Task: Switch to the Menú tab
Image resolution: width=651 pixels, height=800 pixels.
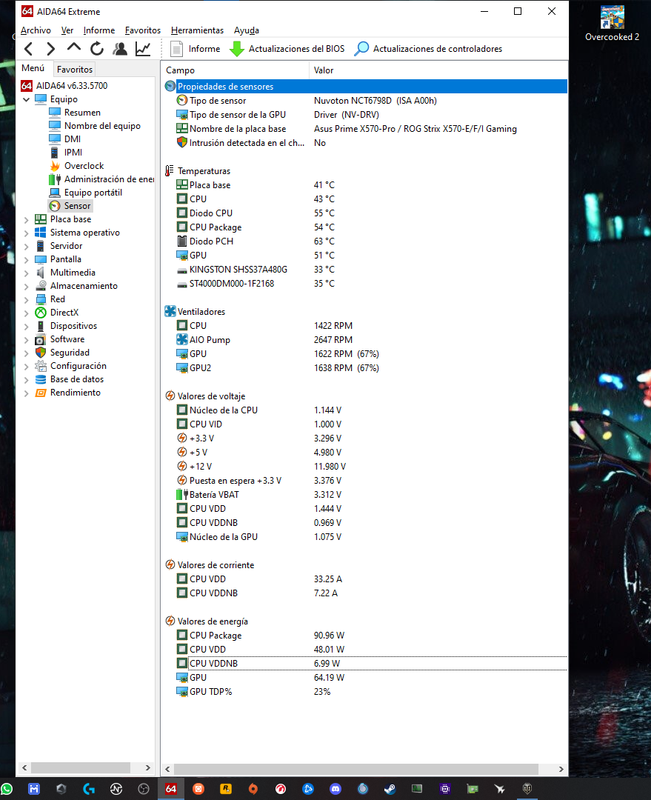Action: (33, 68)
